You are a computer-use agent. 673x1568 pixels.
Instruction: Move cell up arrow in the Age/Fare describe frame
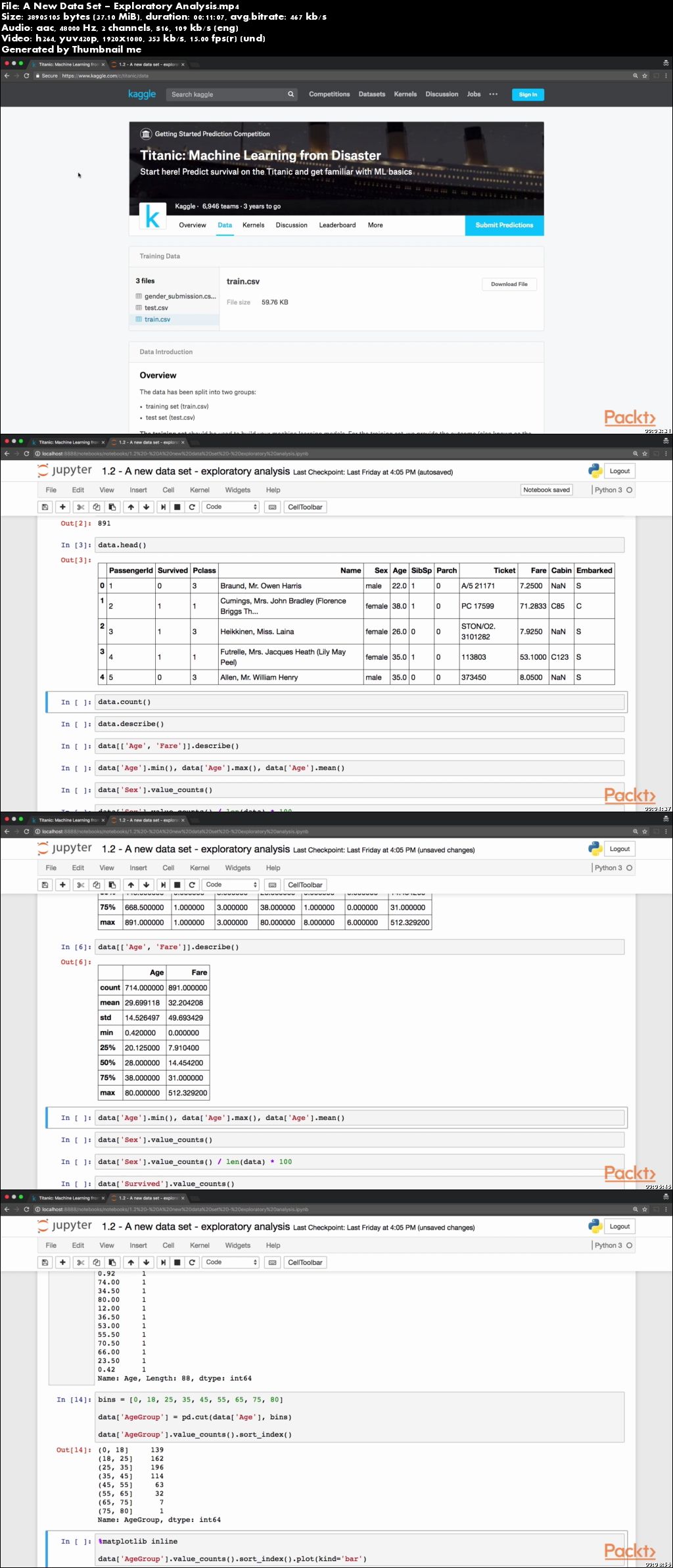tap(131, 885)
